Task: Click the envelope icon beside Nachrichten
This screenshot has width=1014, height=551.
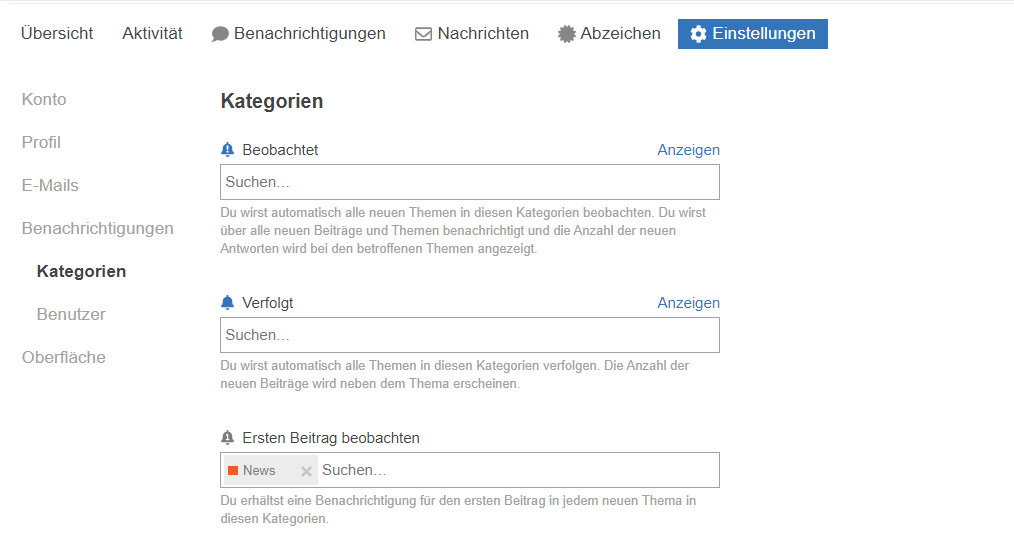Action: 423,34
